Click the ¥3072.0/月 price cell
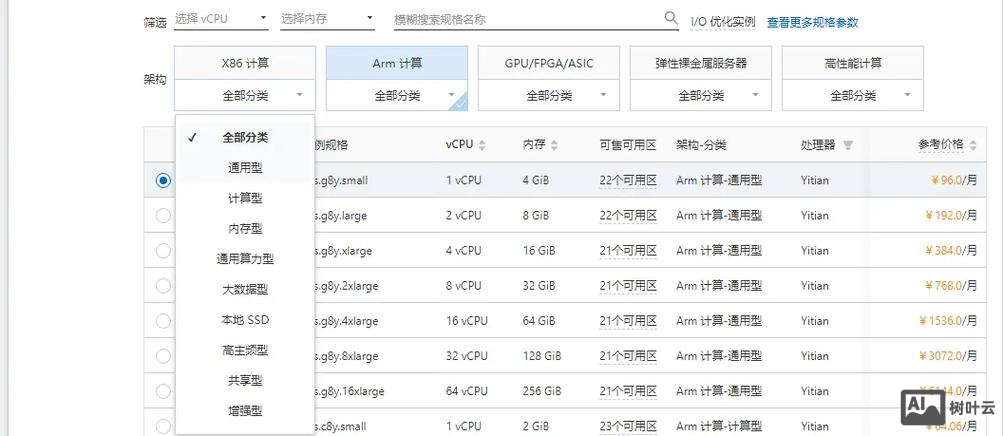 [x=948, y=356]
